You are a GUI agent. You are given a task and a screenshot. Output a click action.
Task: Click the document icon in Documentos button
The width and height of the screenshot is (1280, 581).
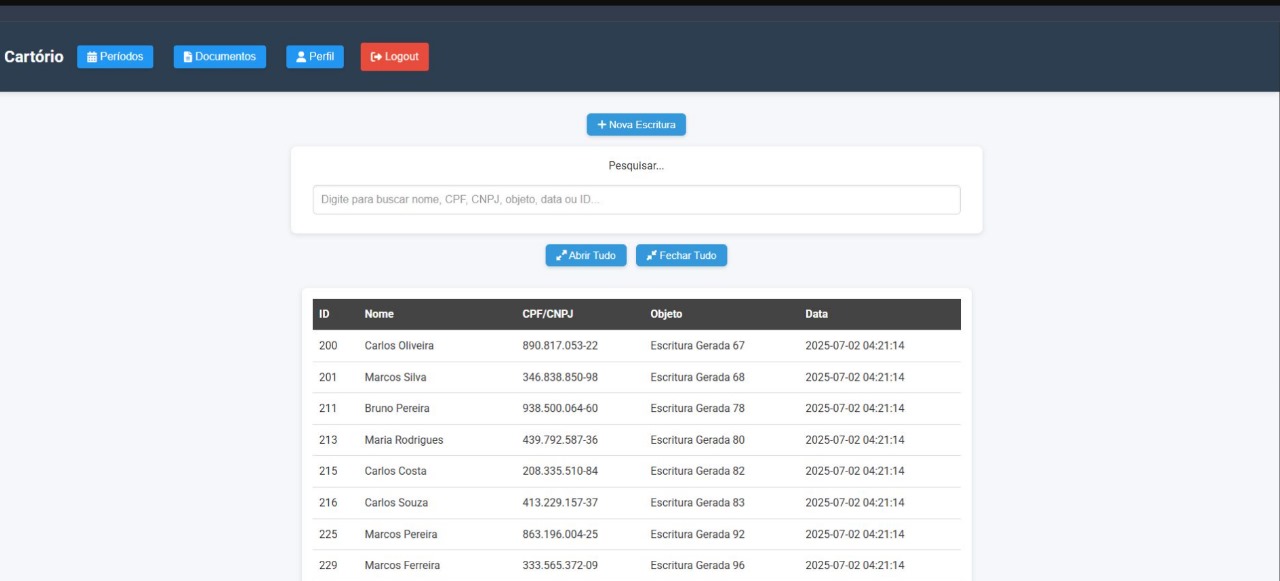188,57
